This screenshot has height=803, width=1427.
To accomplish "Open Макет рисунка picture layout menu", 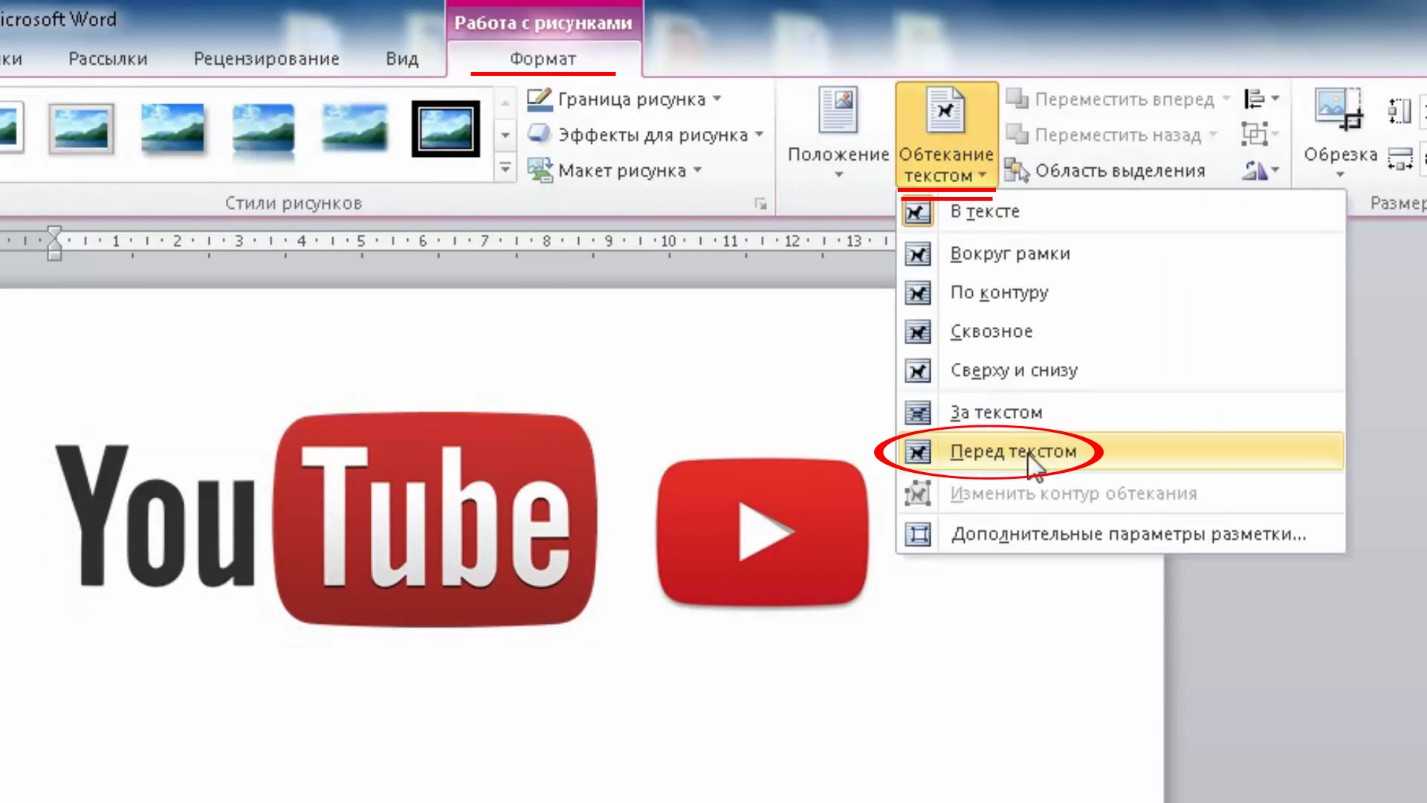I will (x=615, y=170).
